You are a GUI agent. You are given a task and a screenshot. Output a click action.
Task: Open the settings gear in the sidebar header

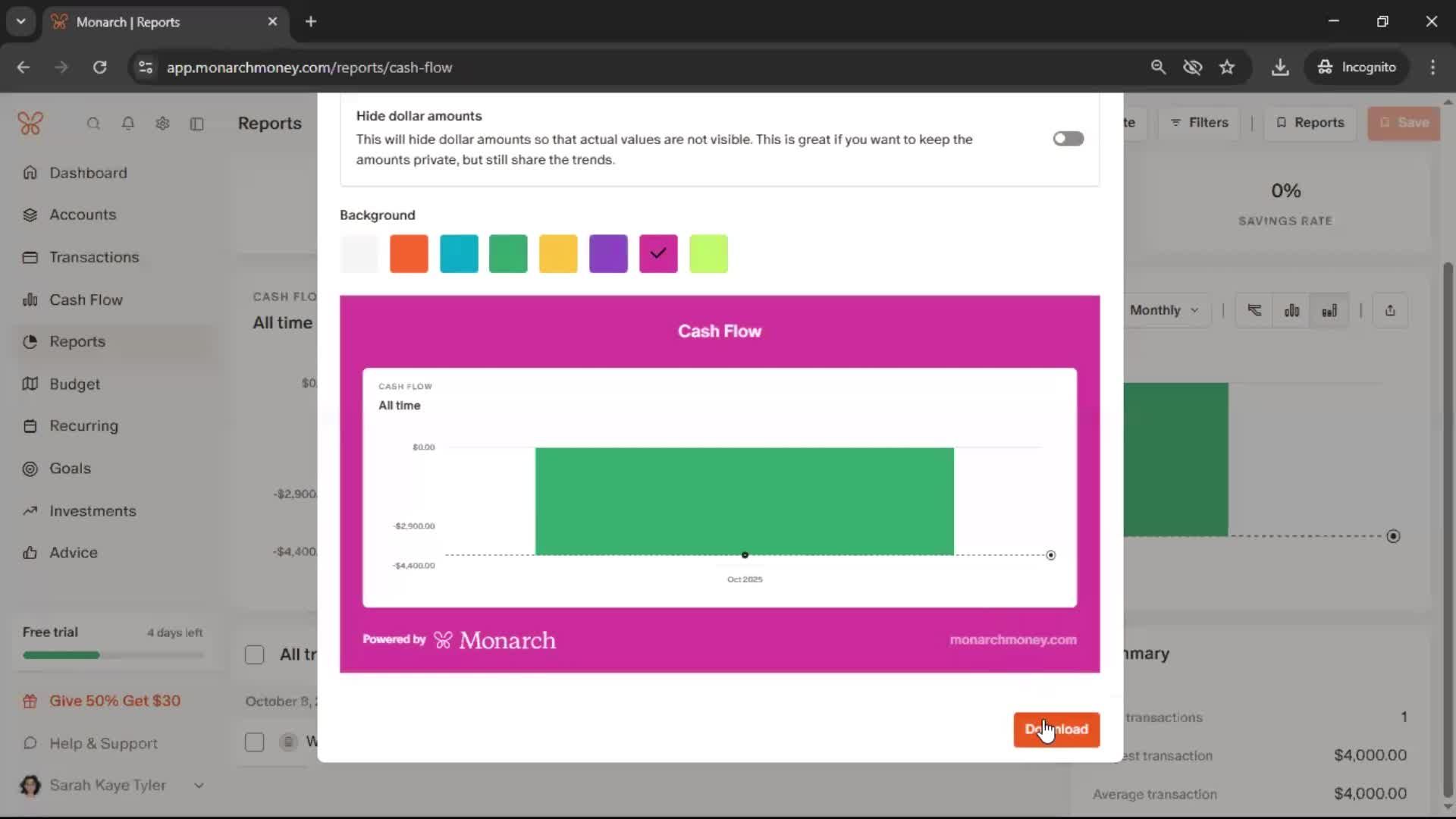(x=162, y=124)
